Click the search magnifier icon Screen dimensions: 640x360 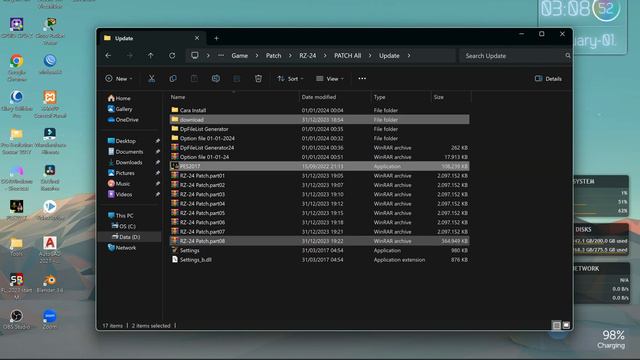click(568, 56)
